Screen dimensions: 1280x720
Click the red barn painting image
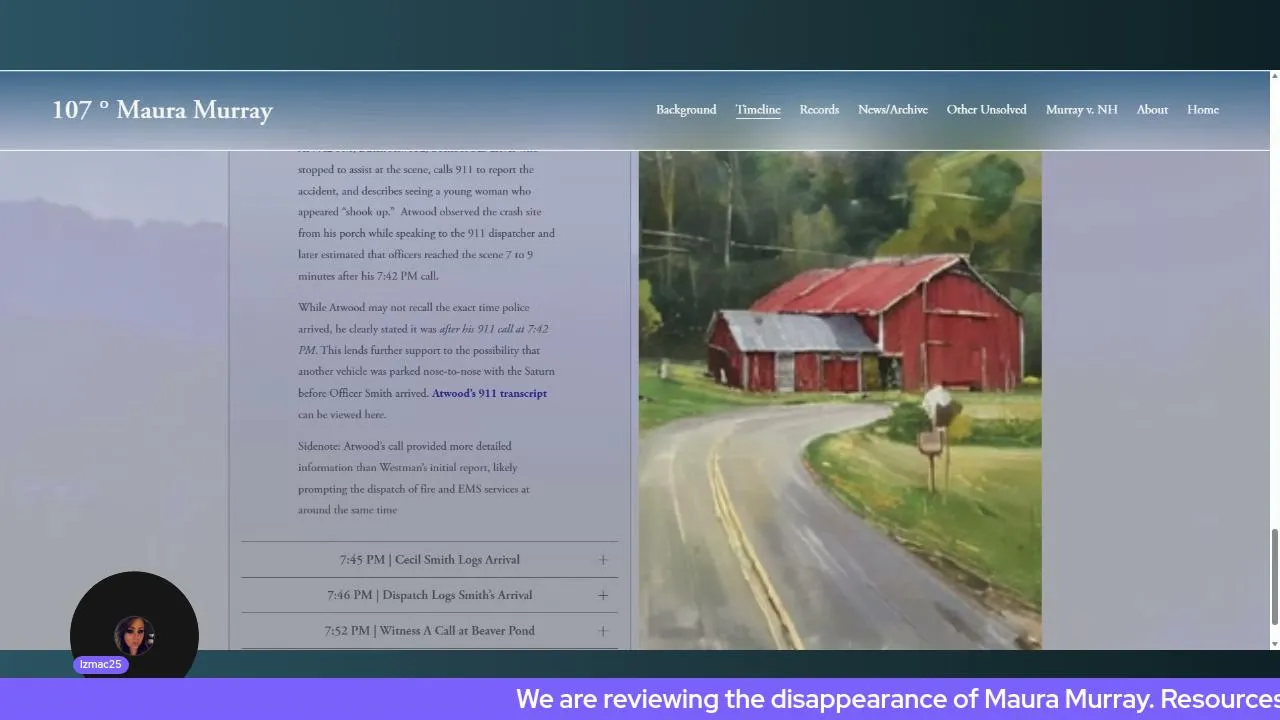[x=840, y=400]
